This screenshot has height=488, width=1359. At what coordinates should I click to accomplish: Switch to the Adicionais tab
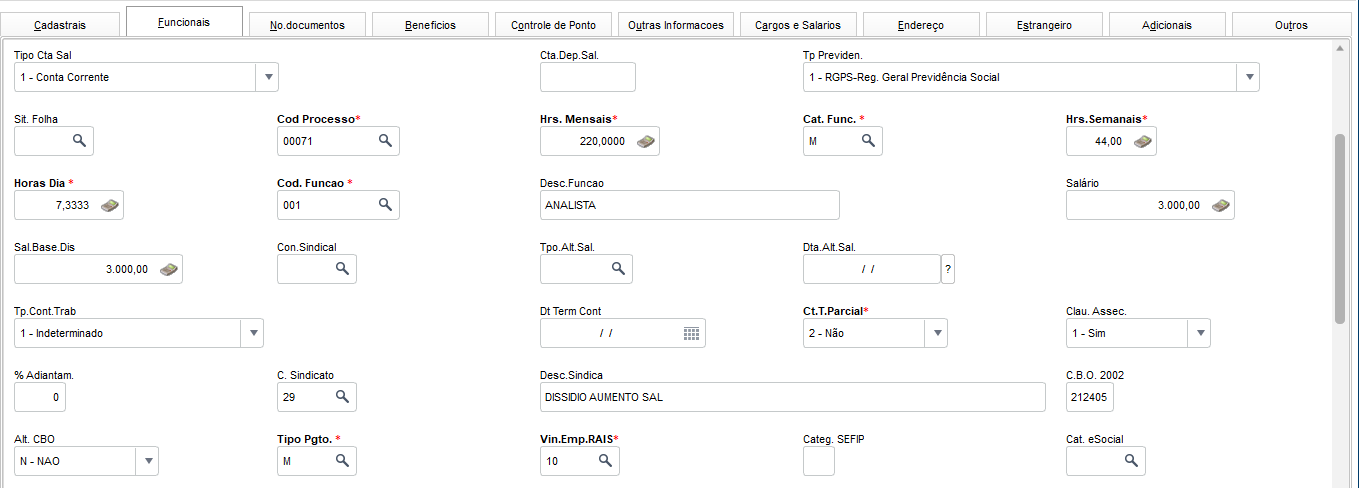tap(1167, 25)
